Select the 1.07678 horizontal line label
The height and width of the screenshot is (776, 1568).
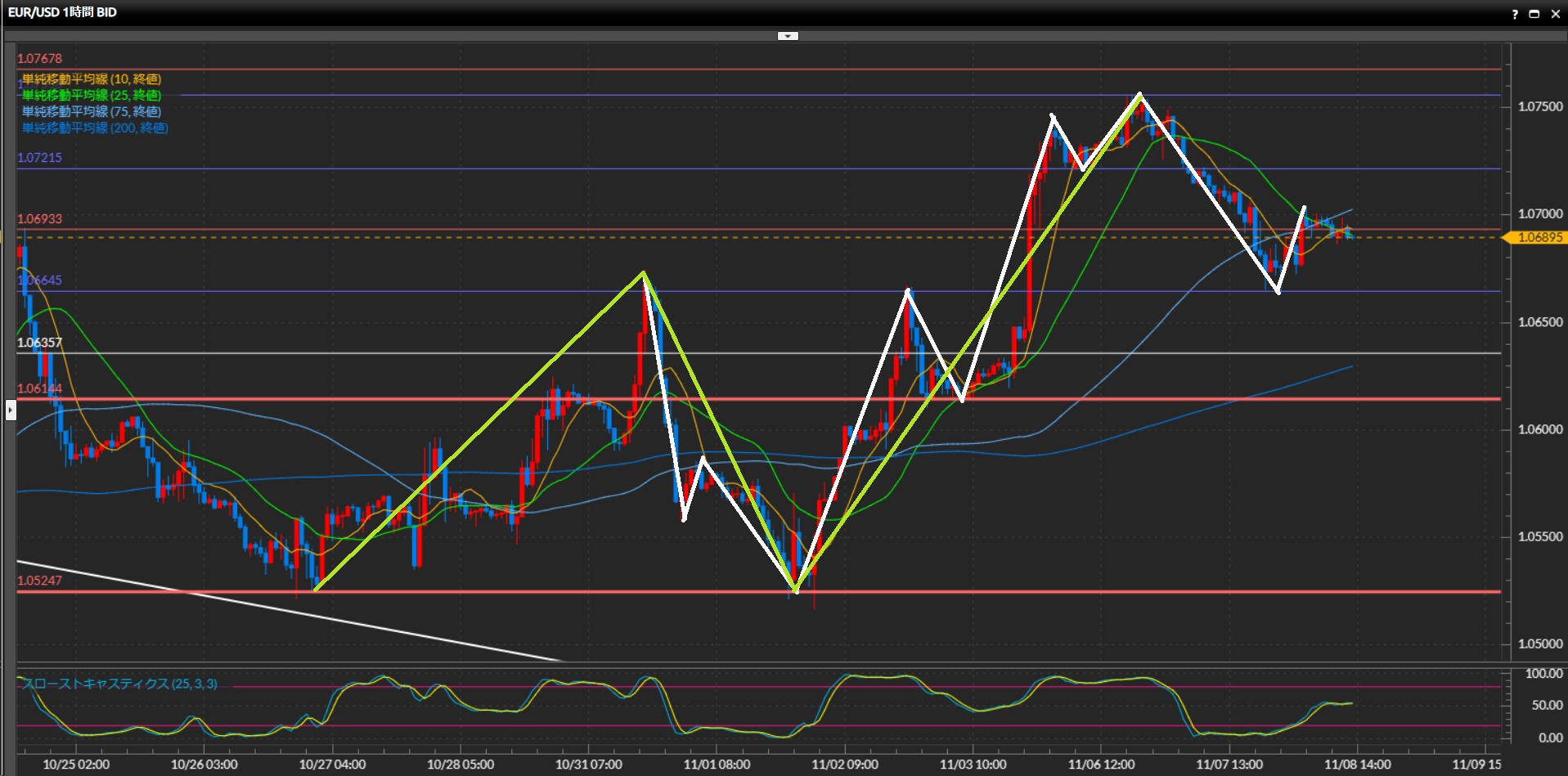point(39,59)
